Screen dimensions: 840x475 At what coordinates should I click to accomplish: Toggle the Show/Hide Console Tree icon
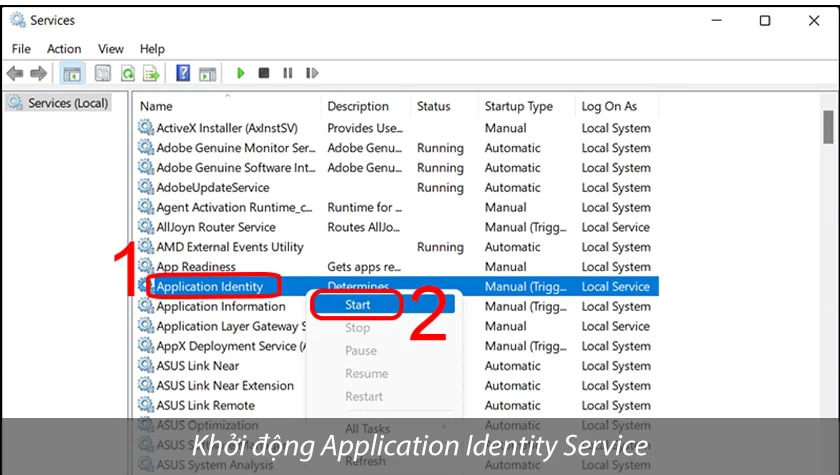[72, 73]
